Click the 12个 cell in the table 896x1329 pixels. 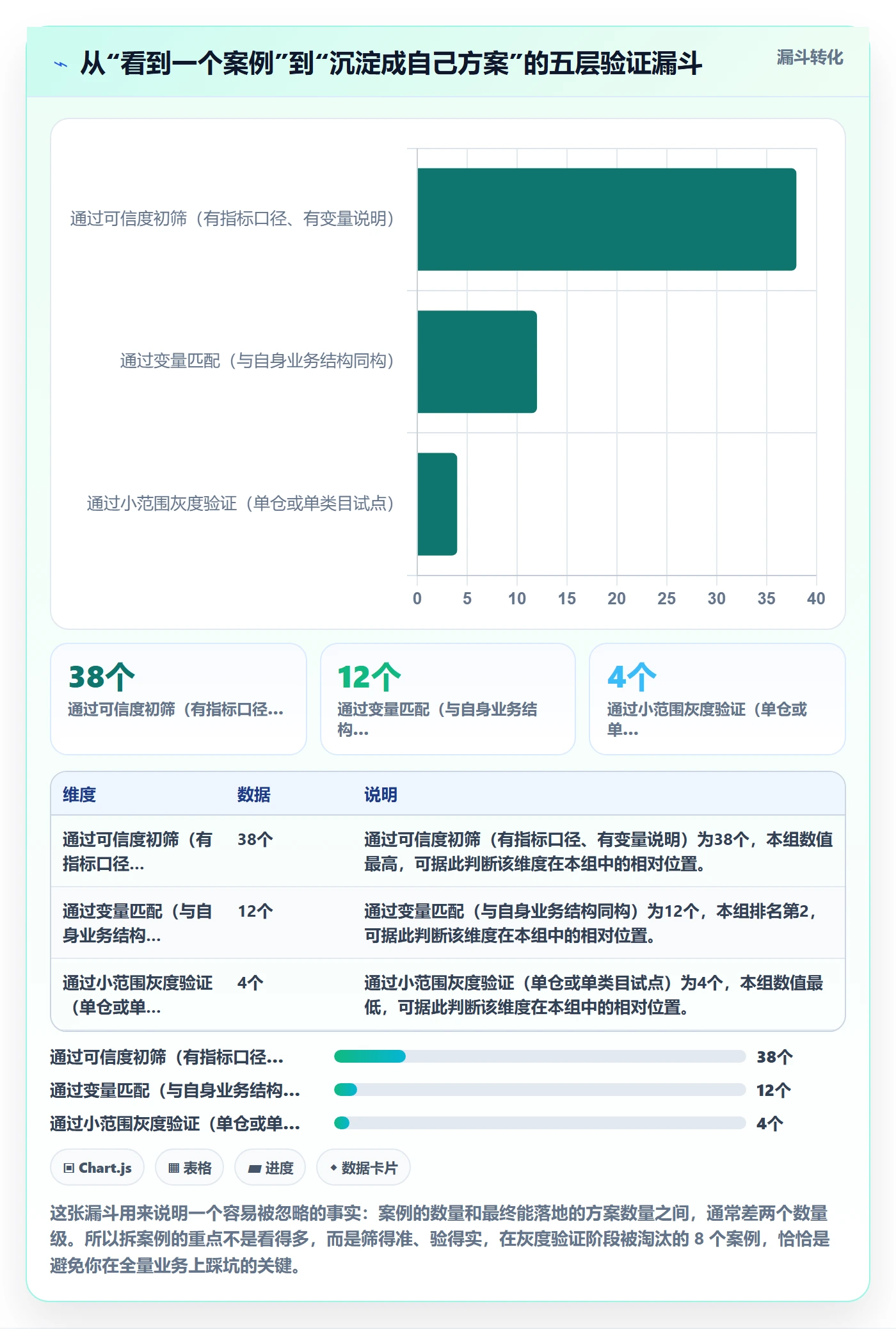pos(255,911)
